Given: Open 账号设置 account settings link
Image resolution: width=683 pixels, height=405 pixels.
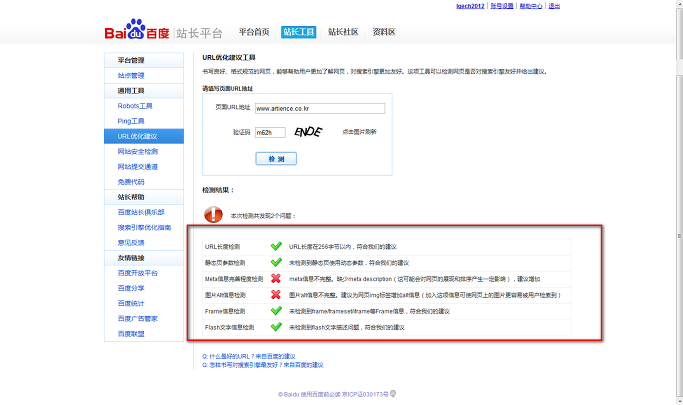Looking at the screenshot, I should coord(502,6).
